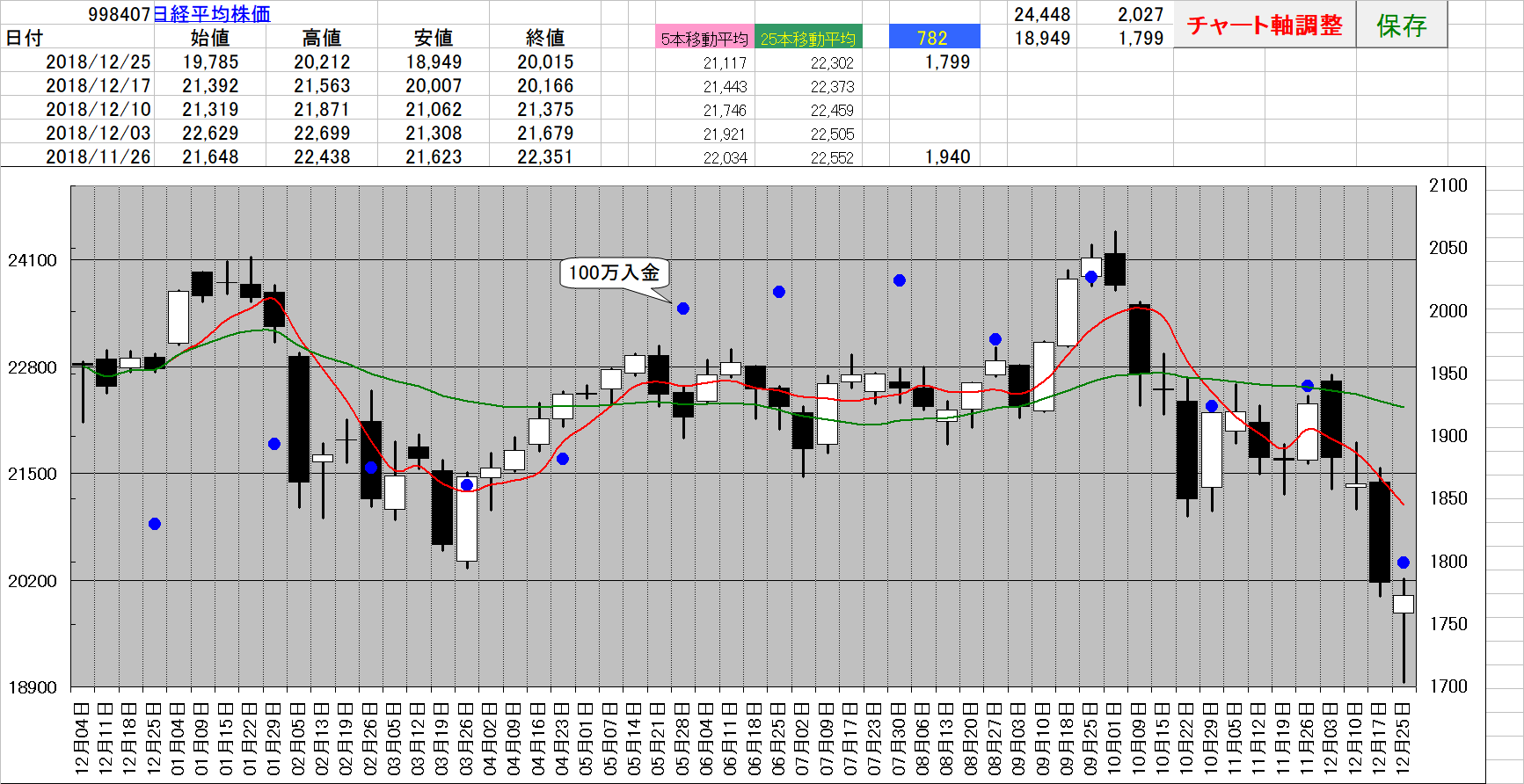The width and height of the screenshot is (1524, 784).
Task: Select the high price 20,212
Action: point(322,62)
